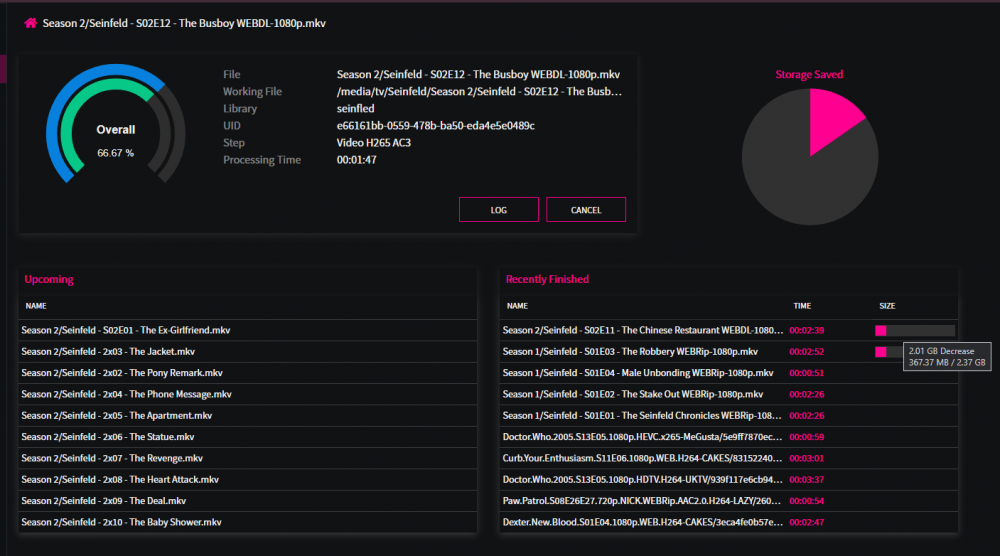
Task: Click the Storage Saved pie chart
Action: pos(809,156)
